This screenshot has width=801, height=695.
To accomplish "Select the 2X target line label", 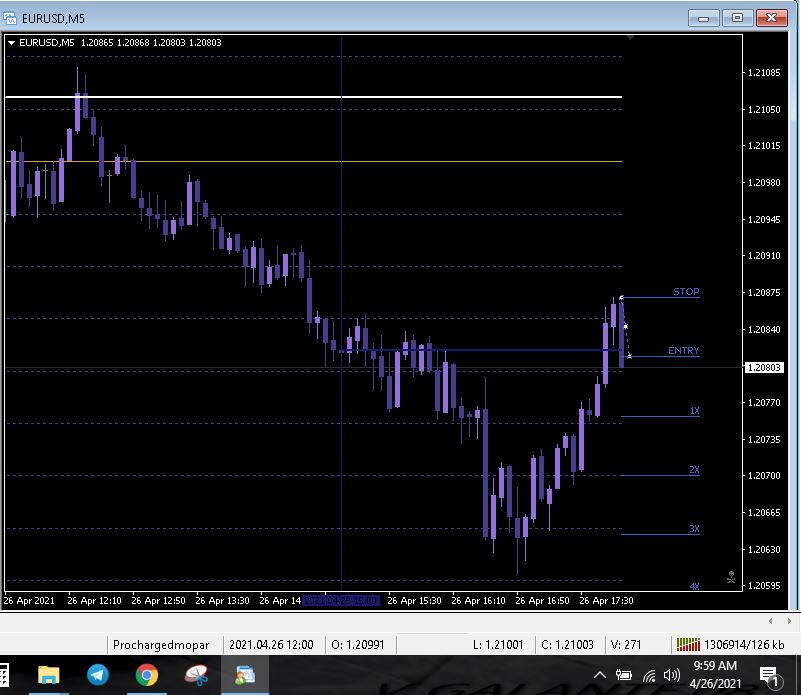I will (x=694, y=470).
